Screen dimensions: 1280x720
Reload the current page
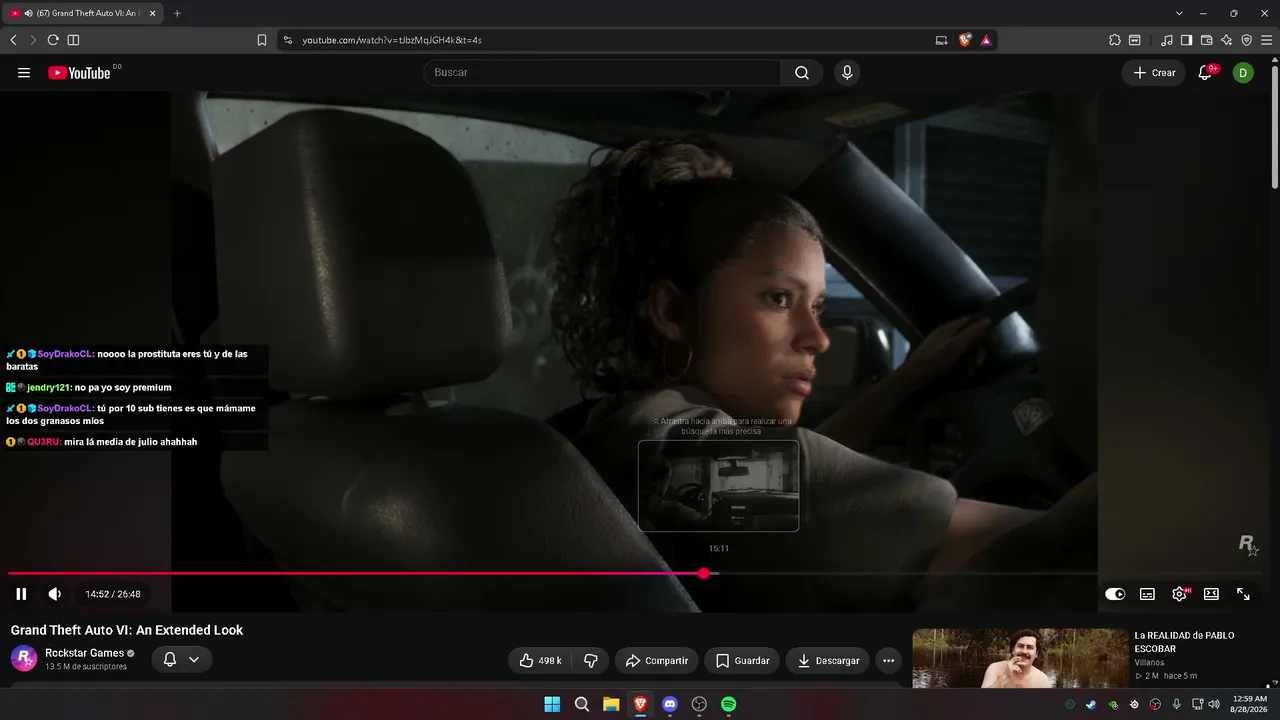[x=53, y=40]
